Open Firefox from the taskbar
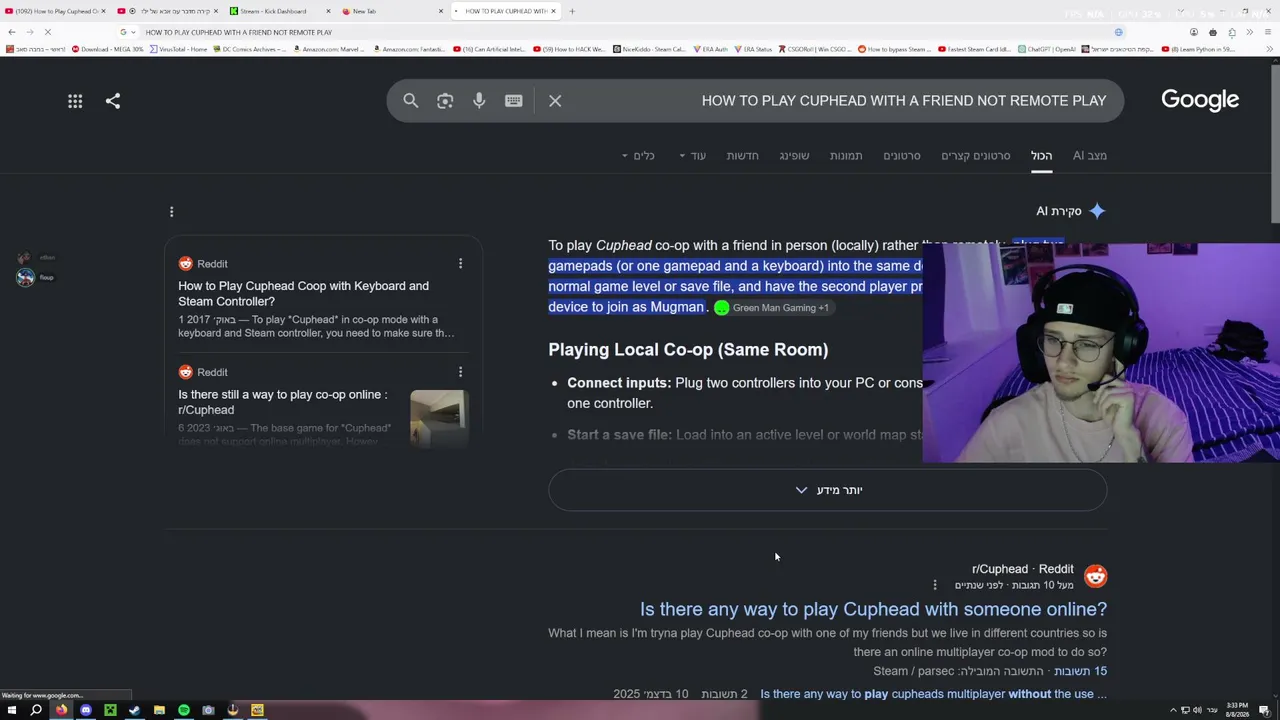The width and height of the screenshot is (1280, 720). [x=61, y=710]
